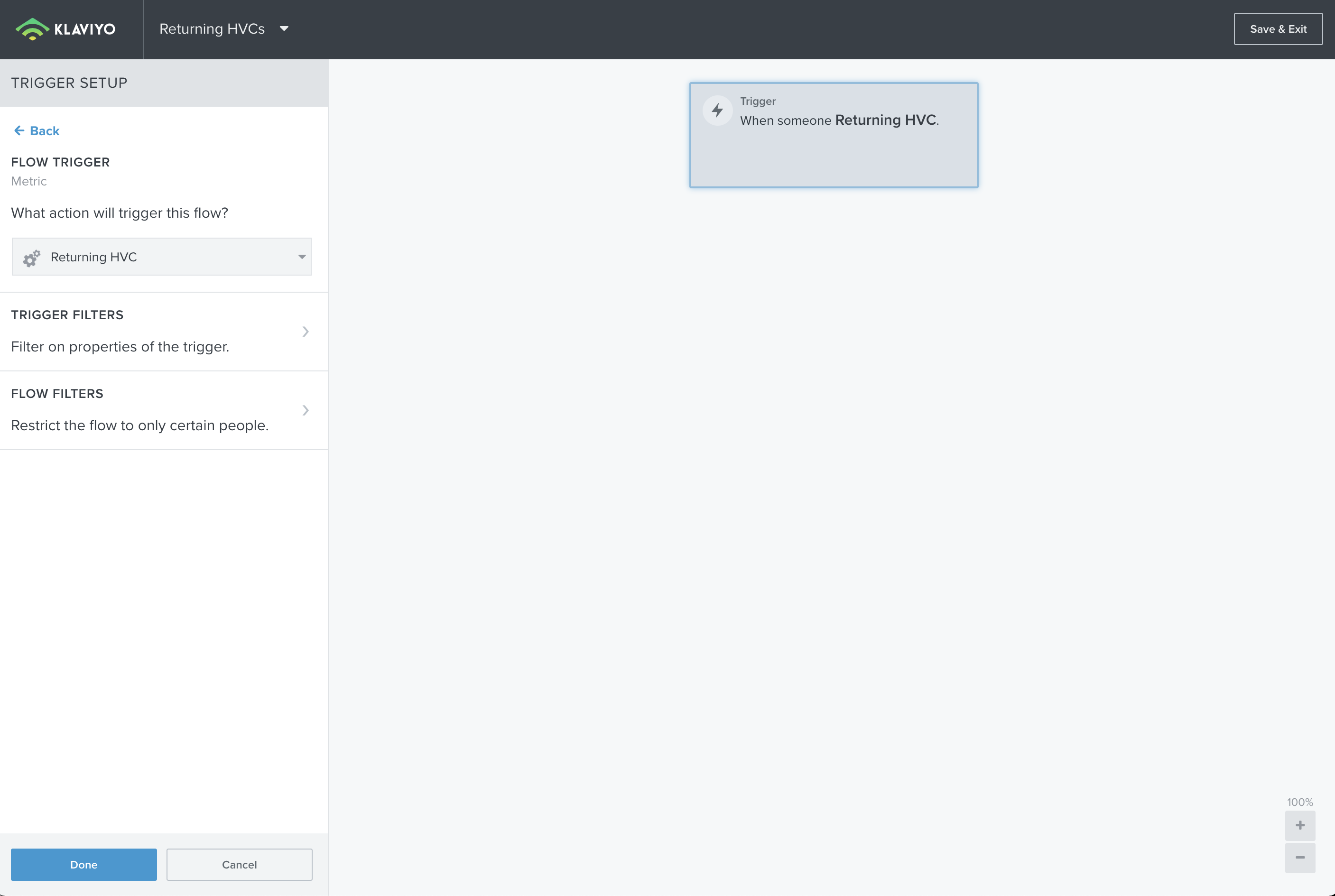
Task: Click caret in trigger action dropdown
Action: 302,257
